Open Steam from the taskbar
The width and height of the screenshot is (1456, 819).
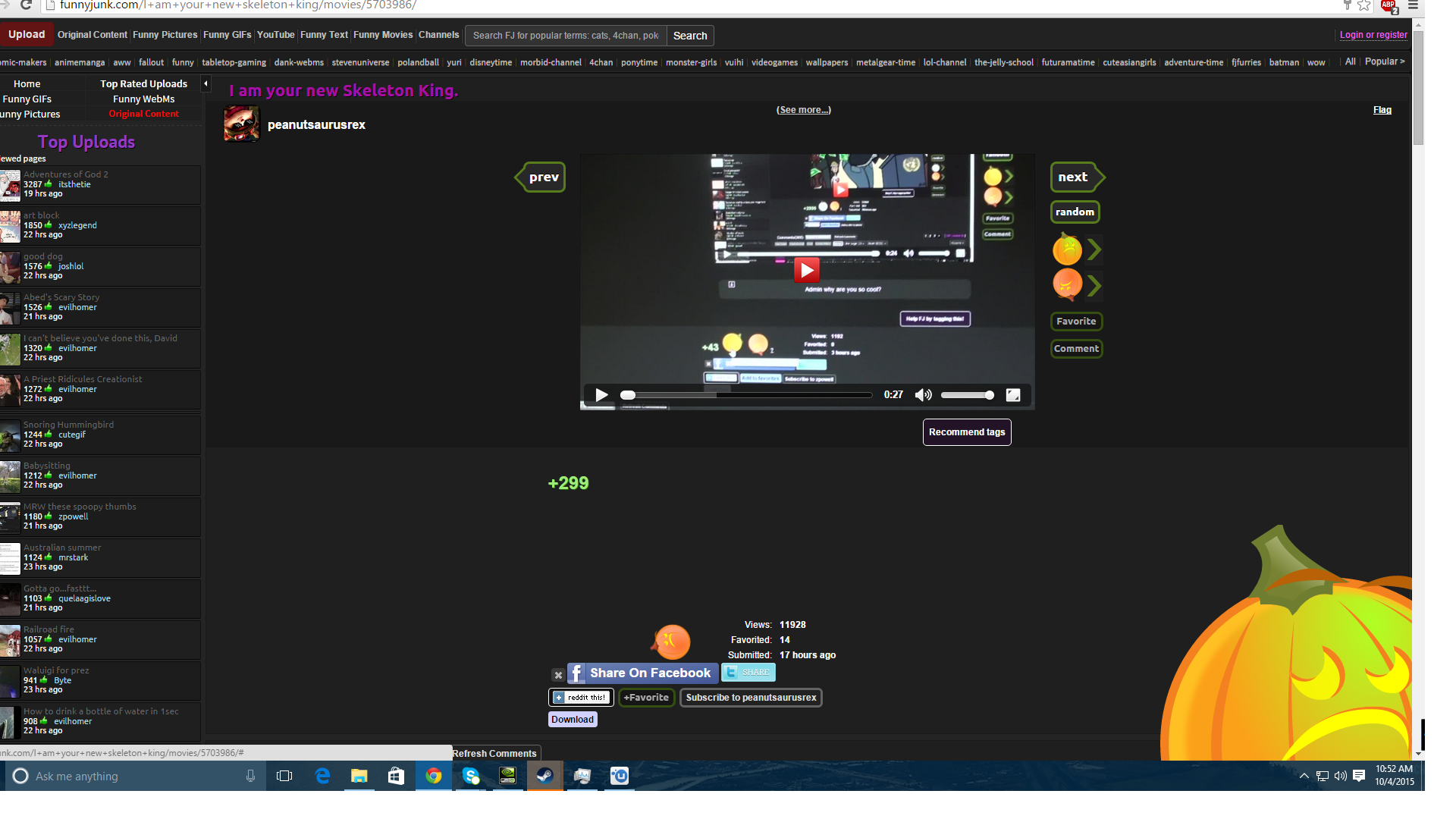point(544,776)
